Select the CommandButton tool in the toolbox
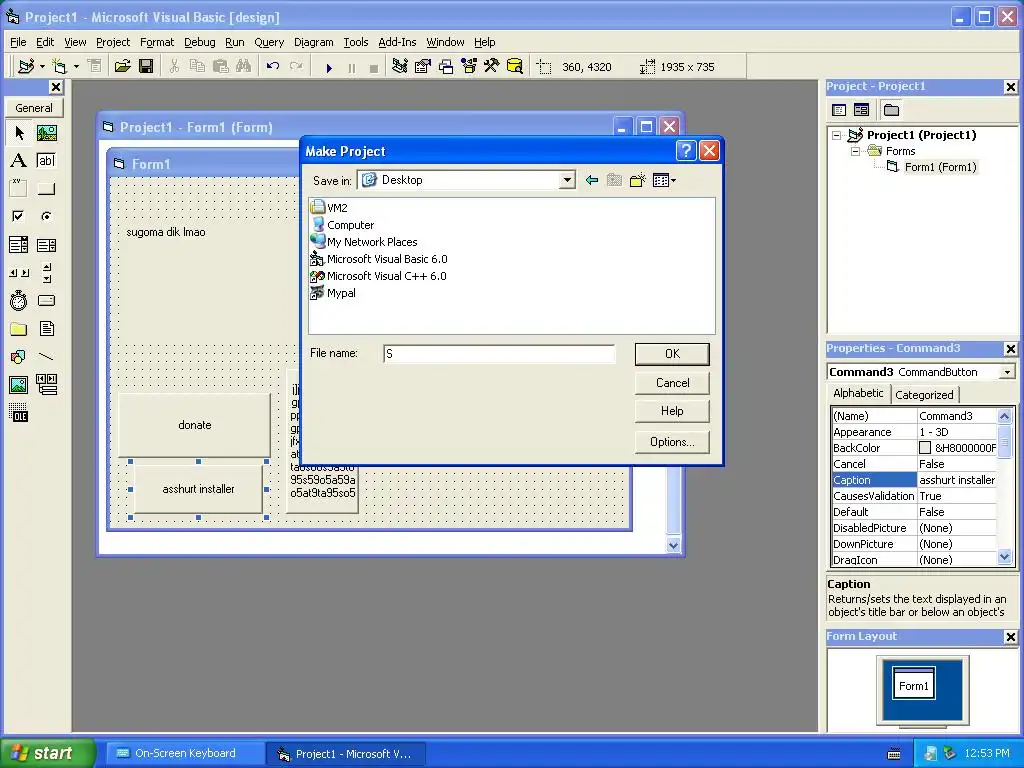 click(x=46, y=189)
